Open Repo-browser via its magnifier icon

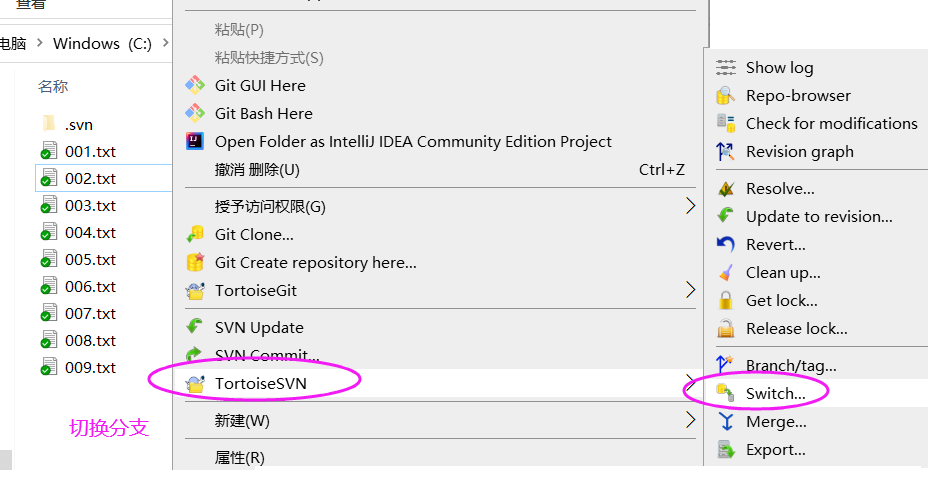pos(726,96)
